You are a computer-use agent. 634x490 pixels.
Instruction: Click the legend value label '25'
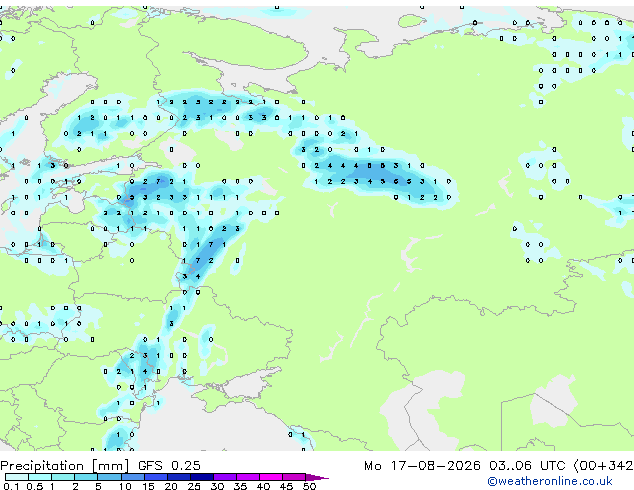[194, 486]
